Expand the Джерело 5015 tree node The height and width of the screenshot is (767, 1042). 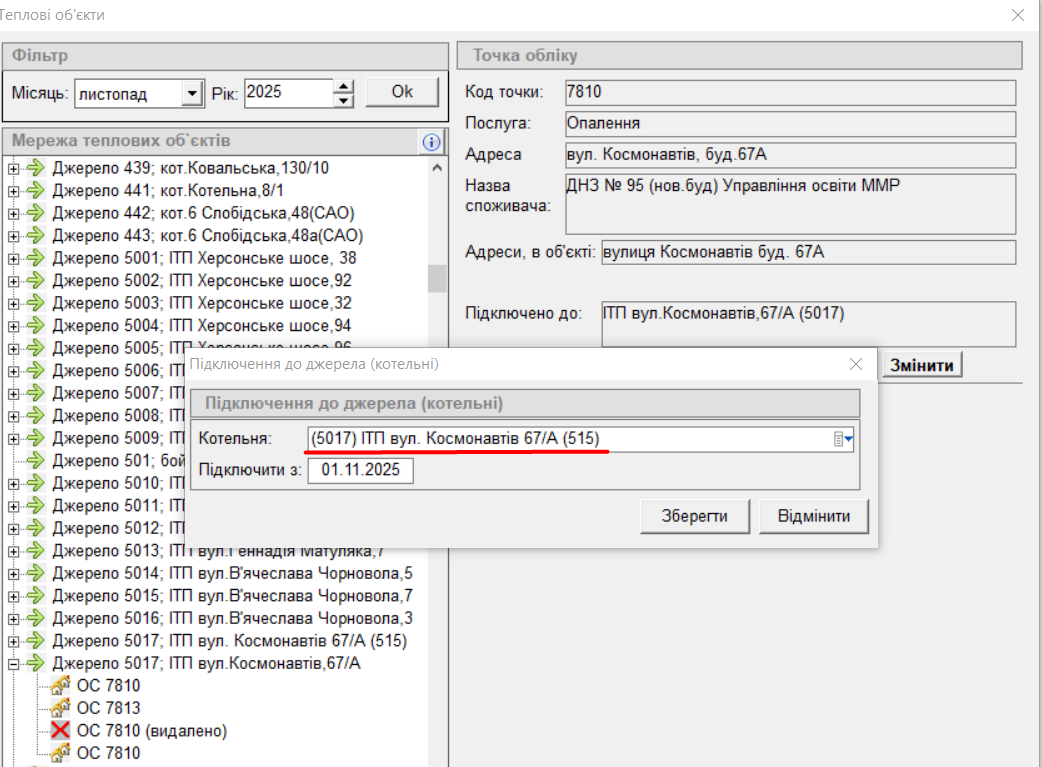pos(14,596)
